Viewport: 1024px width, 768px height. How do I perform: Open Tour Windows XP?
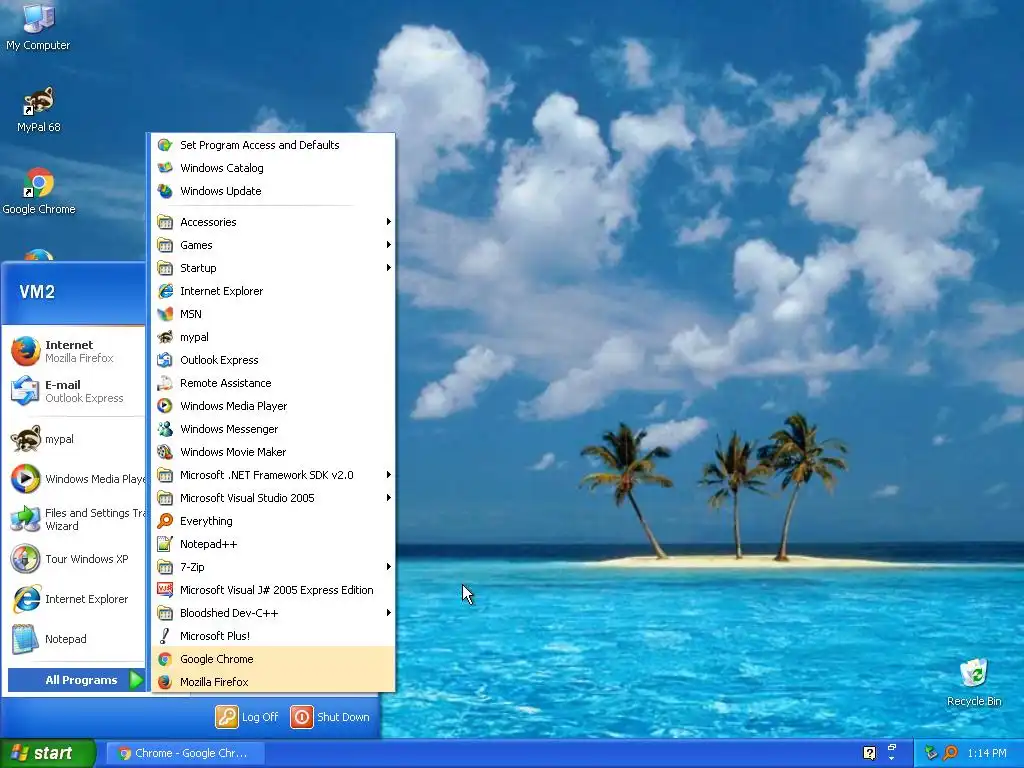point(76,559)
